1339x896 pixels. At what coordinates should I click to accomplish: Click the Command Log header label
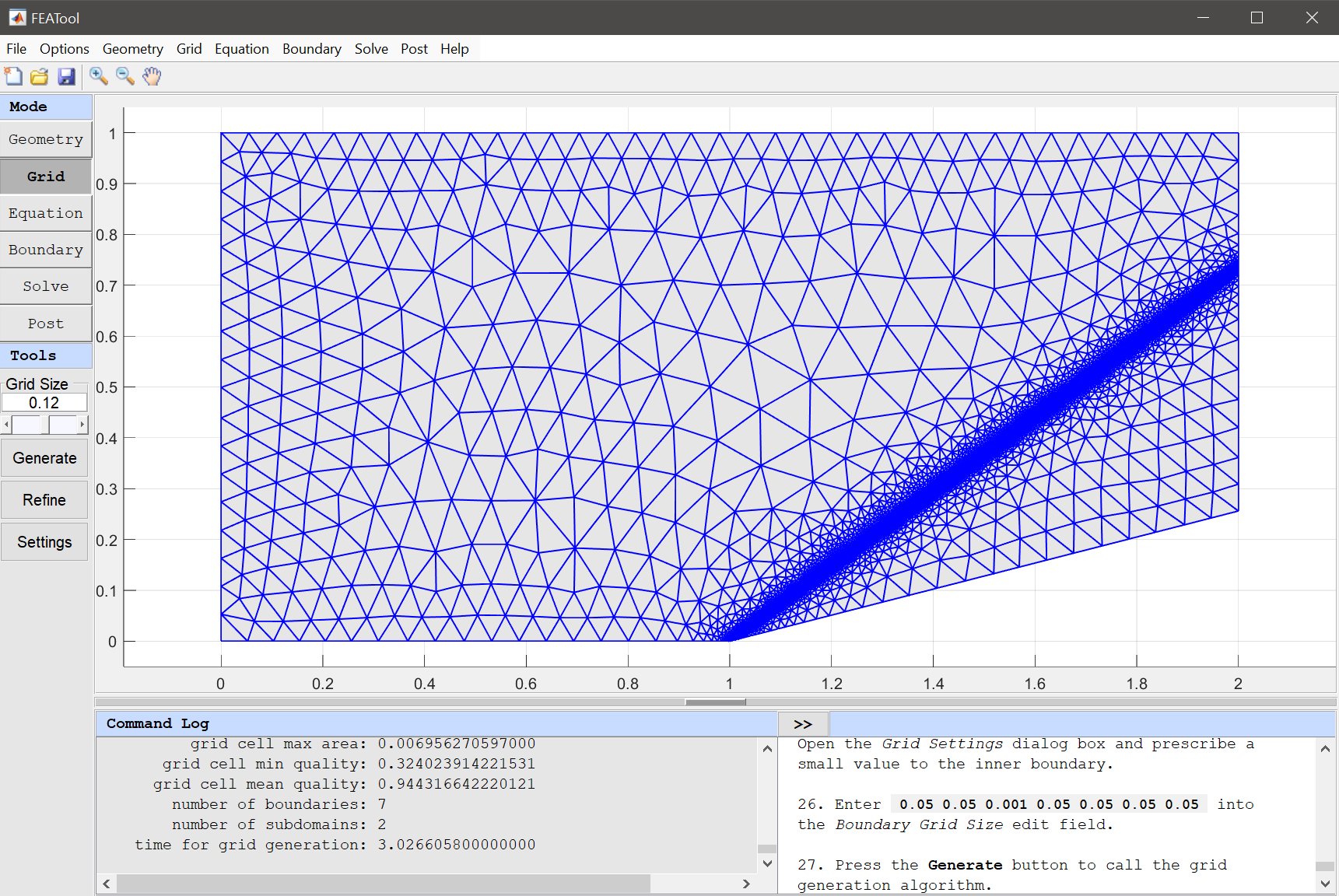(158, 723)
